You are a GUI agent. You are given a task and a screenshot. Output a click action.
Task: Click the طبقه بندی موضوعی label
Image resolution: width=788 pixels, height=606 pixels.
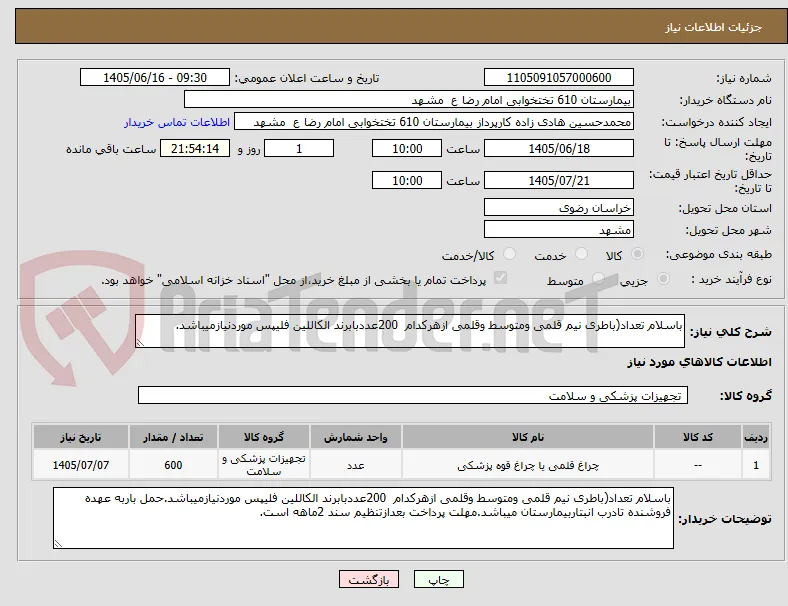pyautogui.click(x=719, y=255)
